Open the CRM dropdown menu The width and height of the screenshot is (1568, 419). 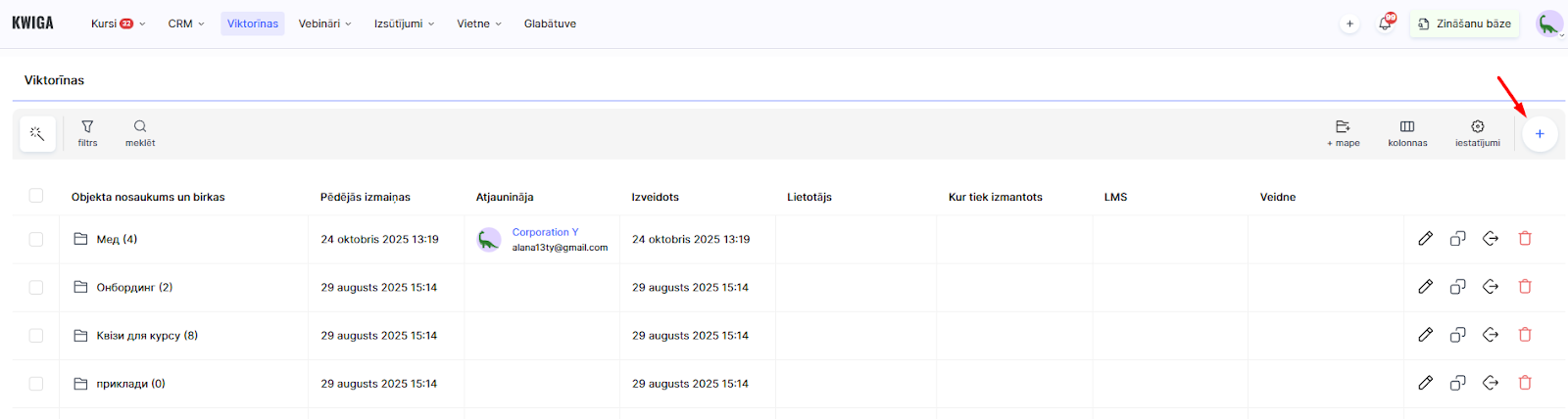coord(186,23)
